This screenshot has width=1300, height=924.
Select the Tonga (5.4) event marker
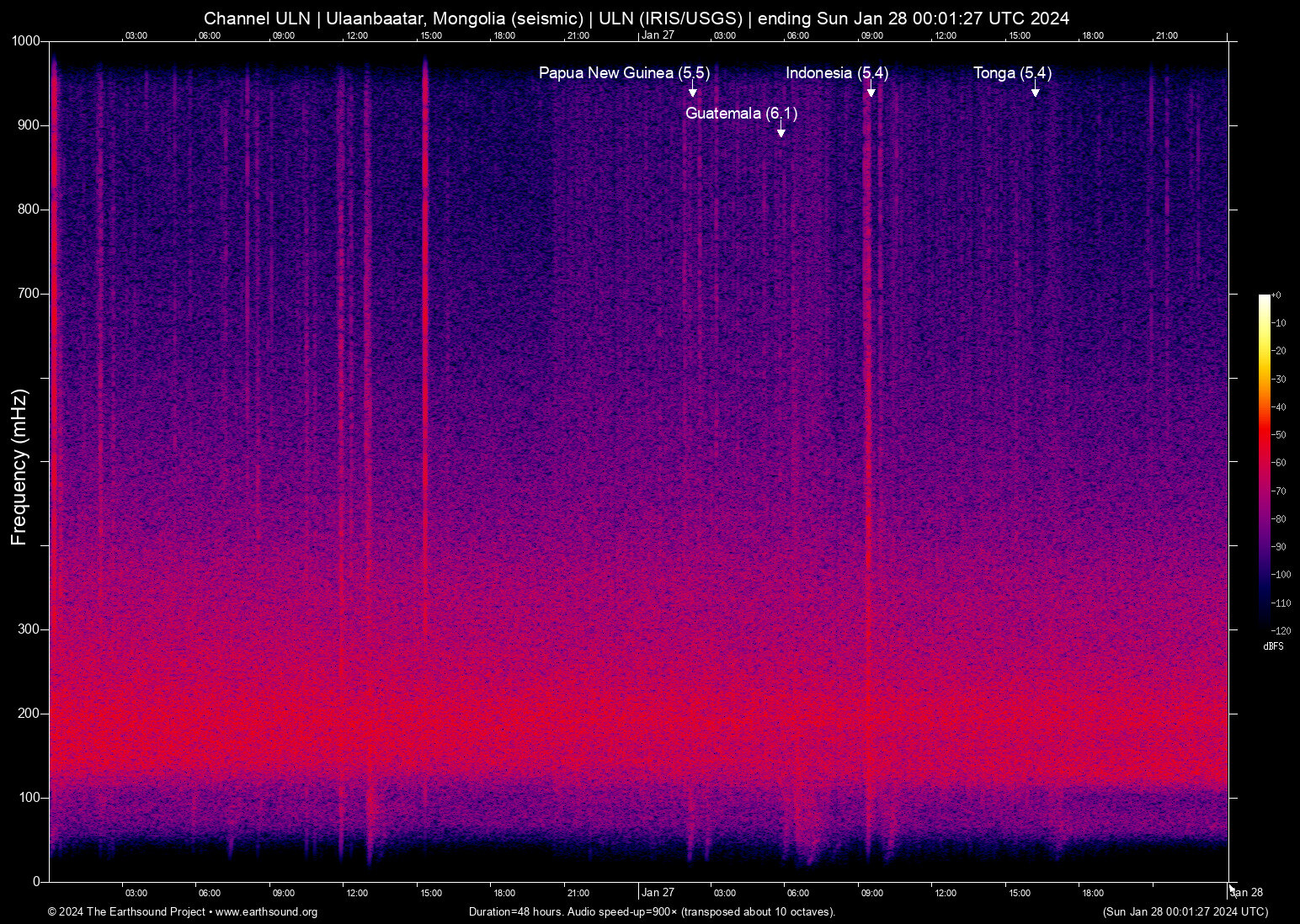click(x=1012, y=73)
